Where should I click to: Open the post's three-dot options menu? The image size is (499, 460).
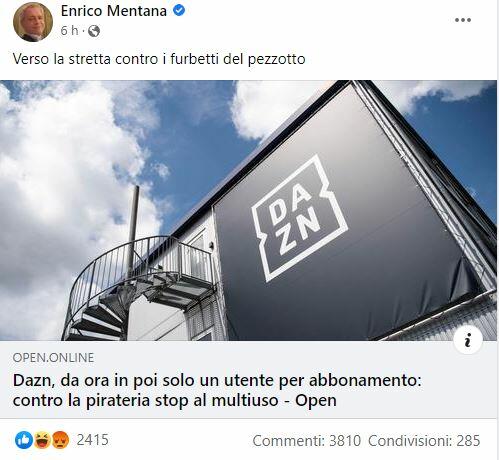point(463,20)
